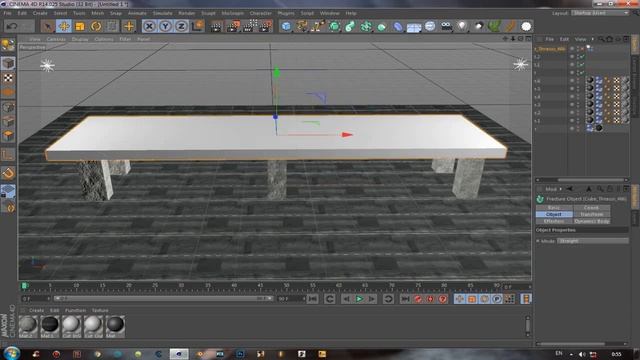This screenshot has height=360, width=640.
Task: Click Render to Picture Viewer icon
Action: pos(233,27)
